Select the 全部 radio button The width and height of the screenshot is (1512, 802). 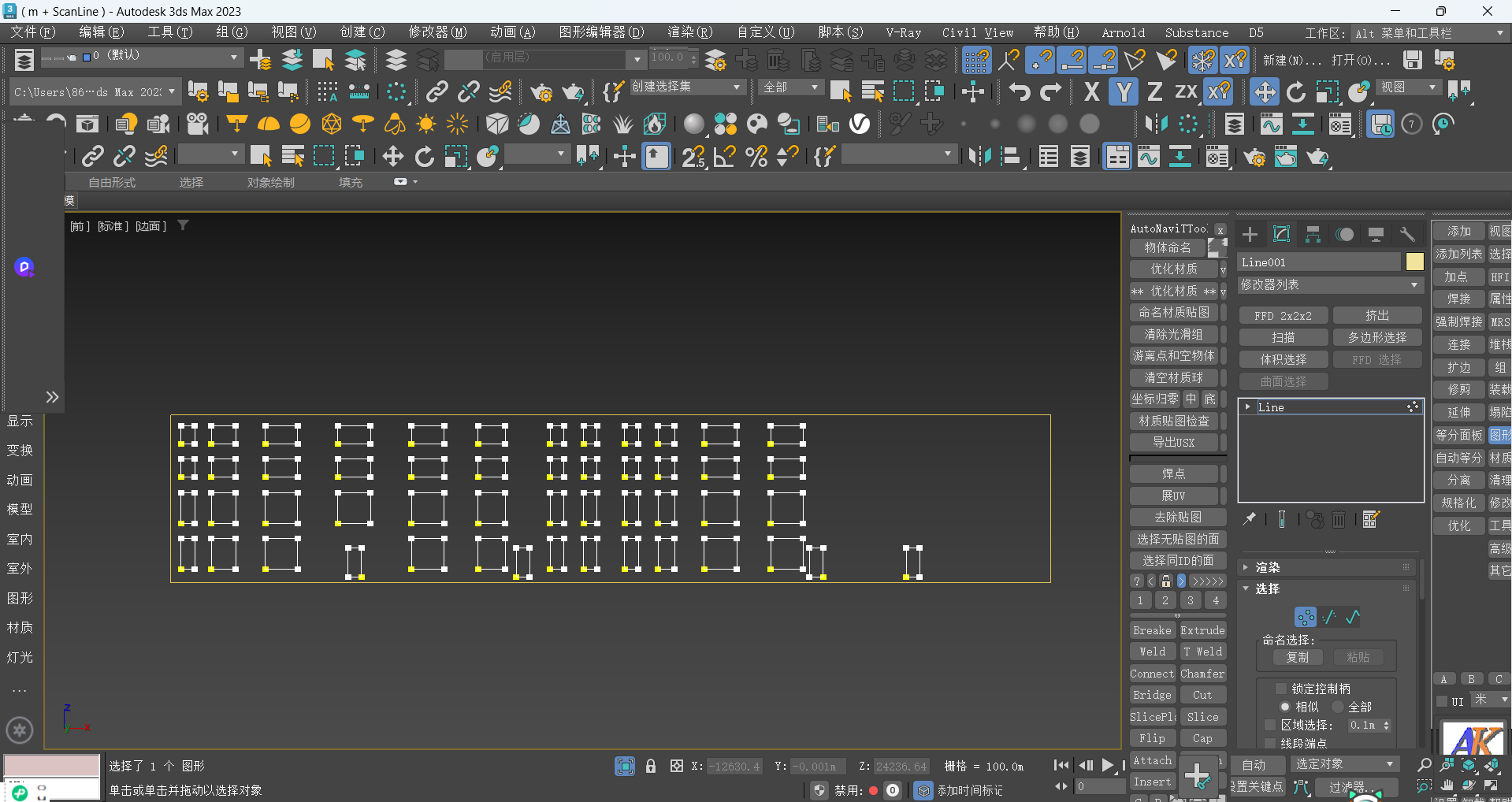click(x=1338, y=707)
